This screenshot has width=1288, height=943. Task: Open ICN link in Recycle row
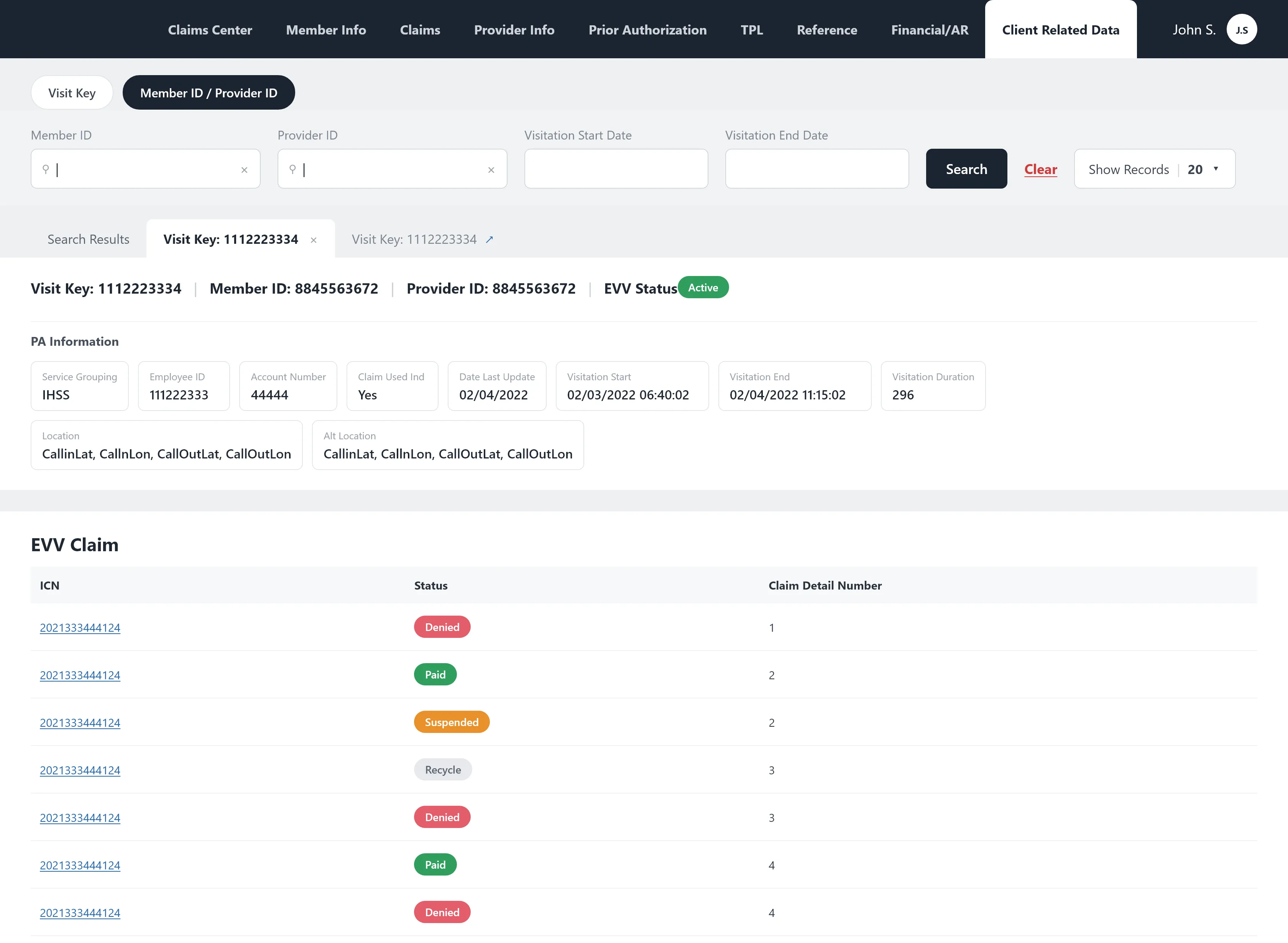pyautogui.click(x=80, y=770)
